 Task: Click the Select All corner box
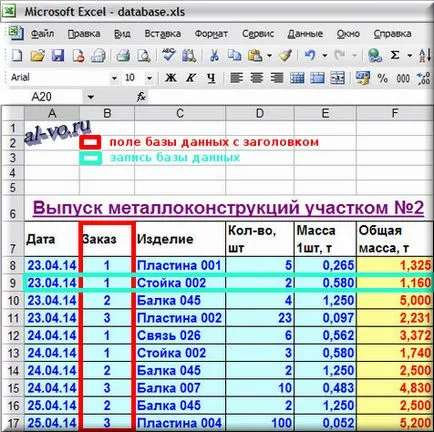(x=12, y=113)
